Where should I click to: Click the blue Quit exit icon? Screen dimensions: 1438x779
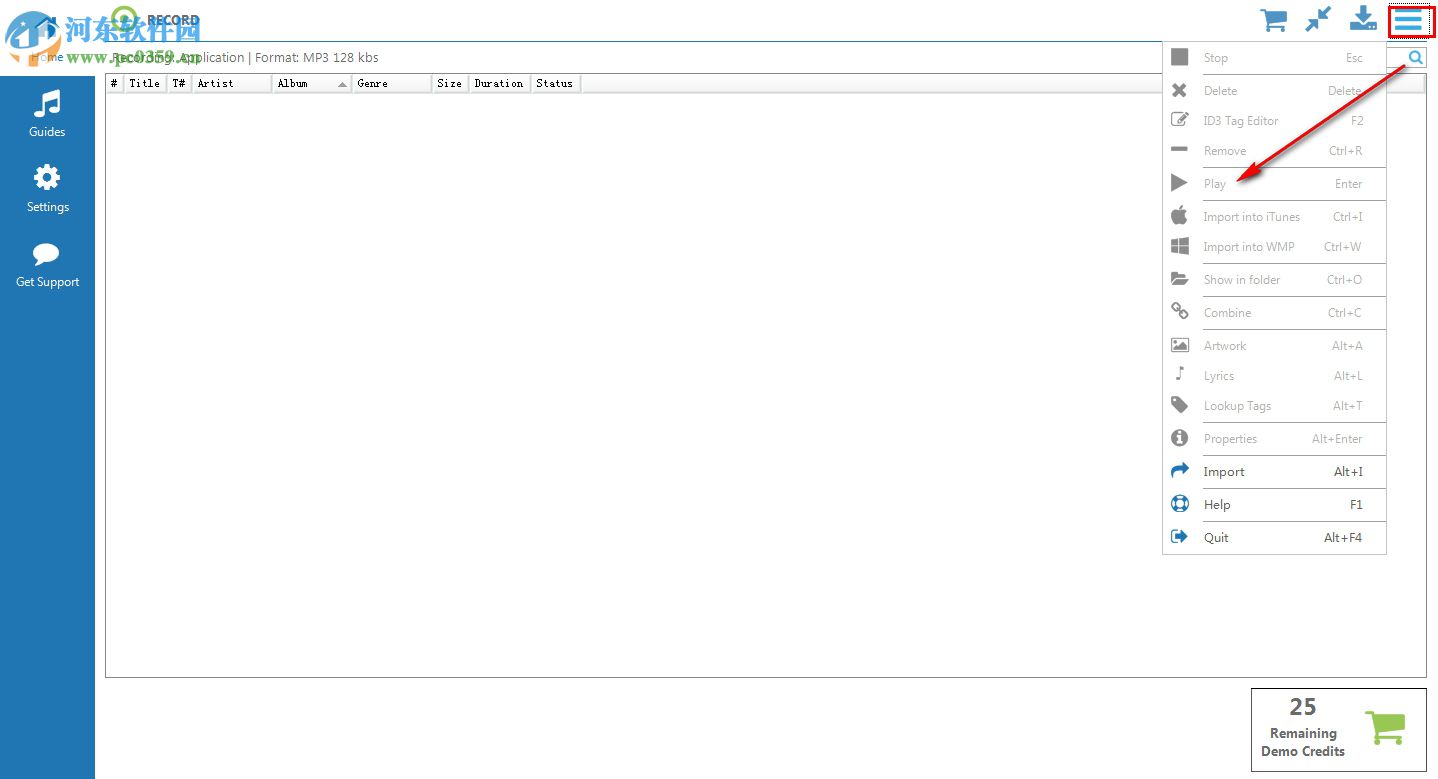click(1180, 537)
